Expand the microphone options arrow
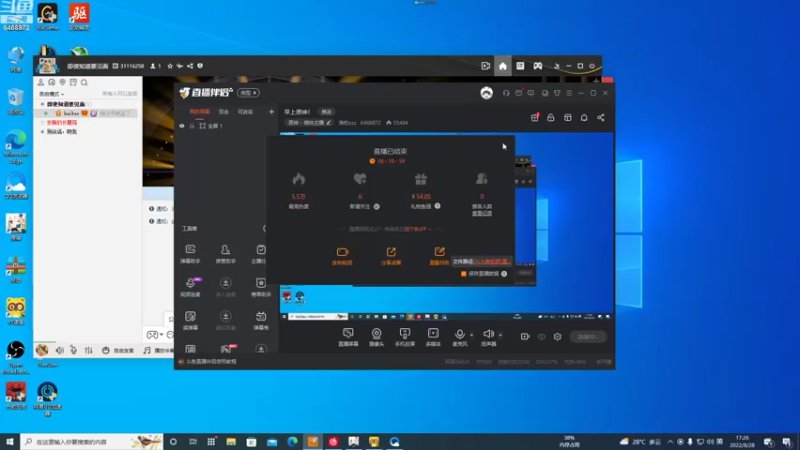Screen dimensions: 800x450 coord(471,335)
